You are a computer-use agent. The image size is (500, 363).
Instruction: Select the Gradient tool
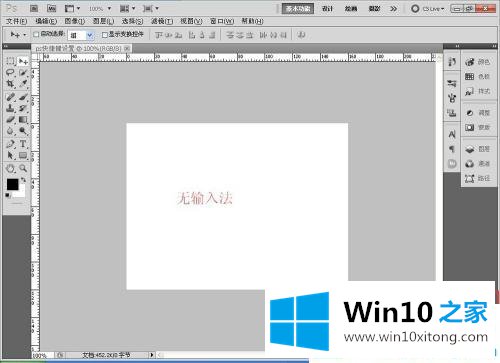tap(23, 119)
